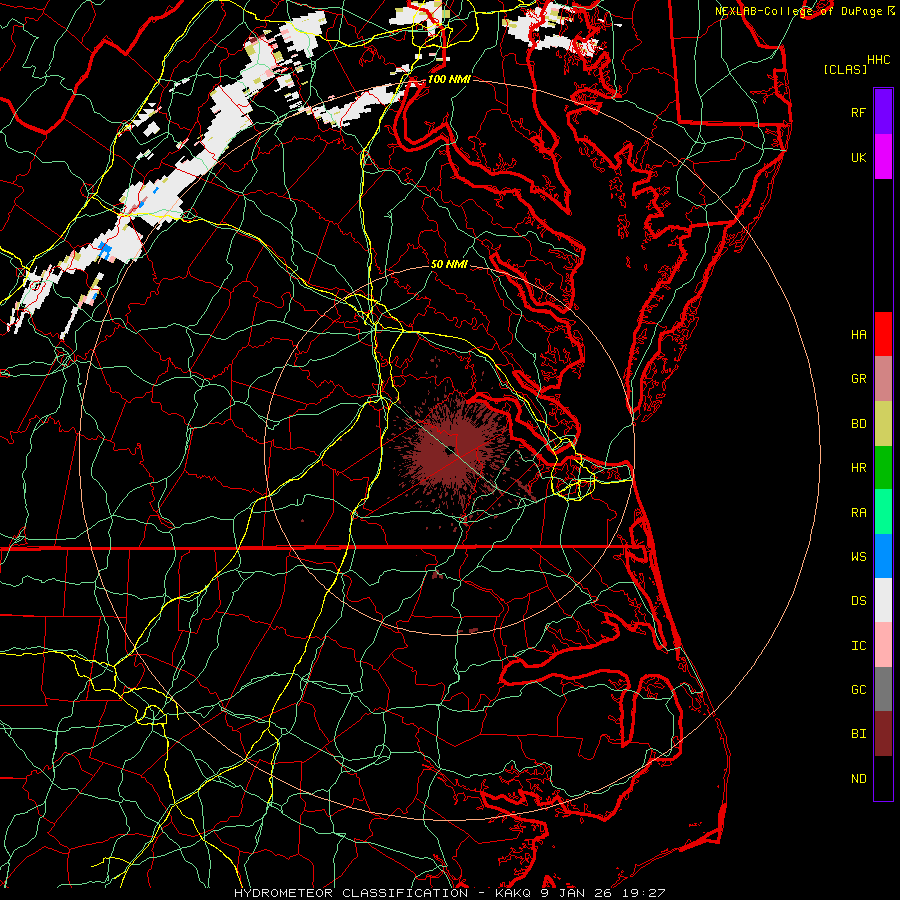The image size is (900, 900).
Task: Click the 'WS' legend label text
Action: tap(858, 557)
